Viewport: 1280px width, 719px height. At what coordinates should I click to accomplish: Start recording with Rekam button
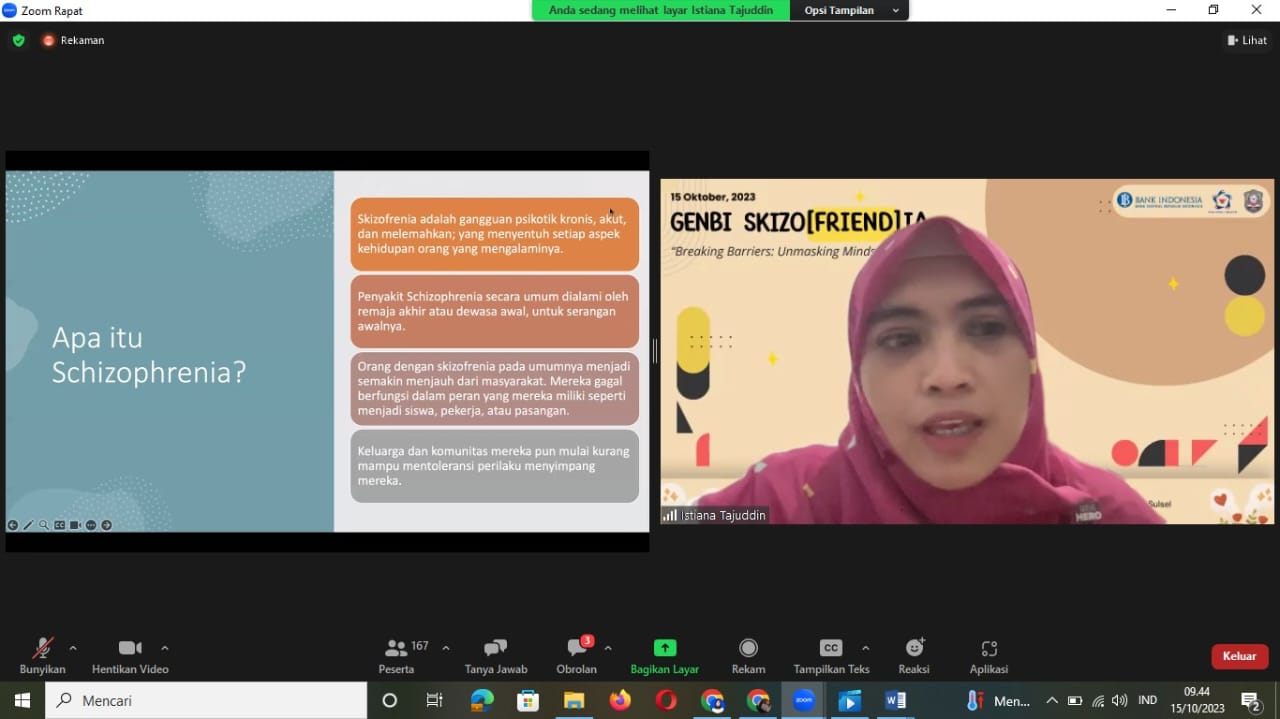tap(748, 656)
